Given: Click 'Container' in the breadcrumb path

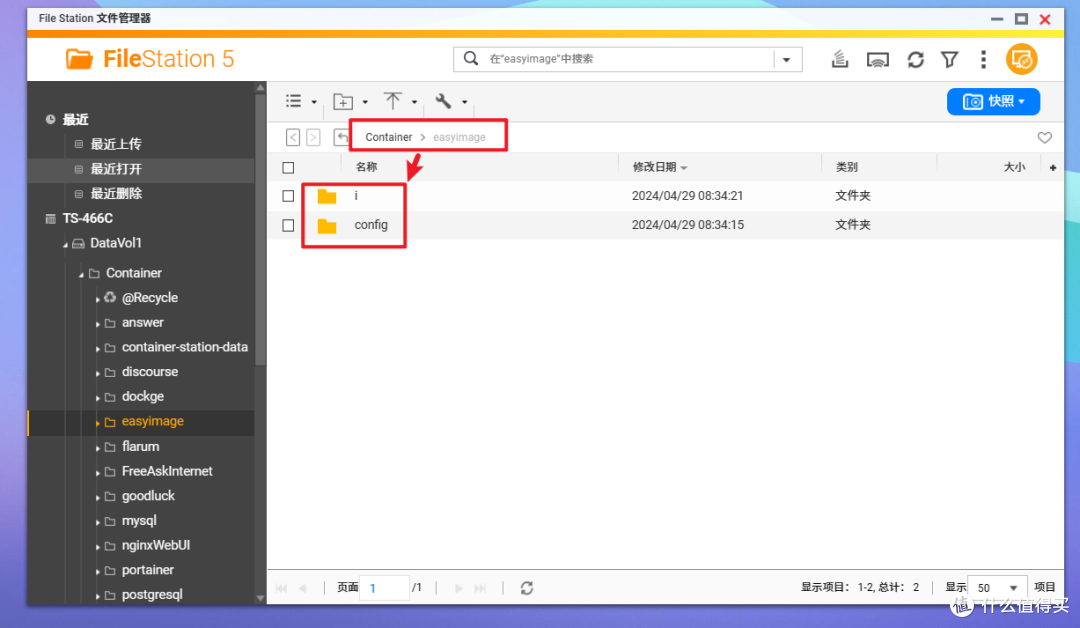Looking at the screenshot, I should [x=388, y=136].
